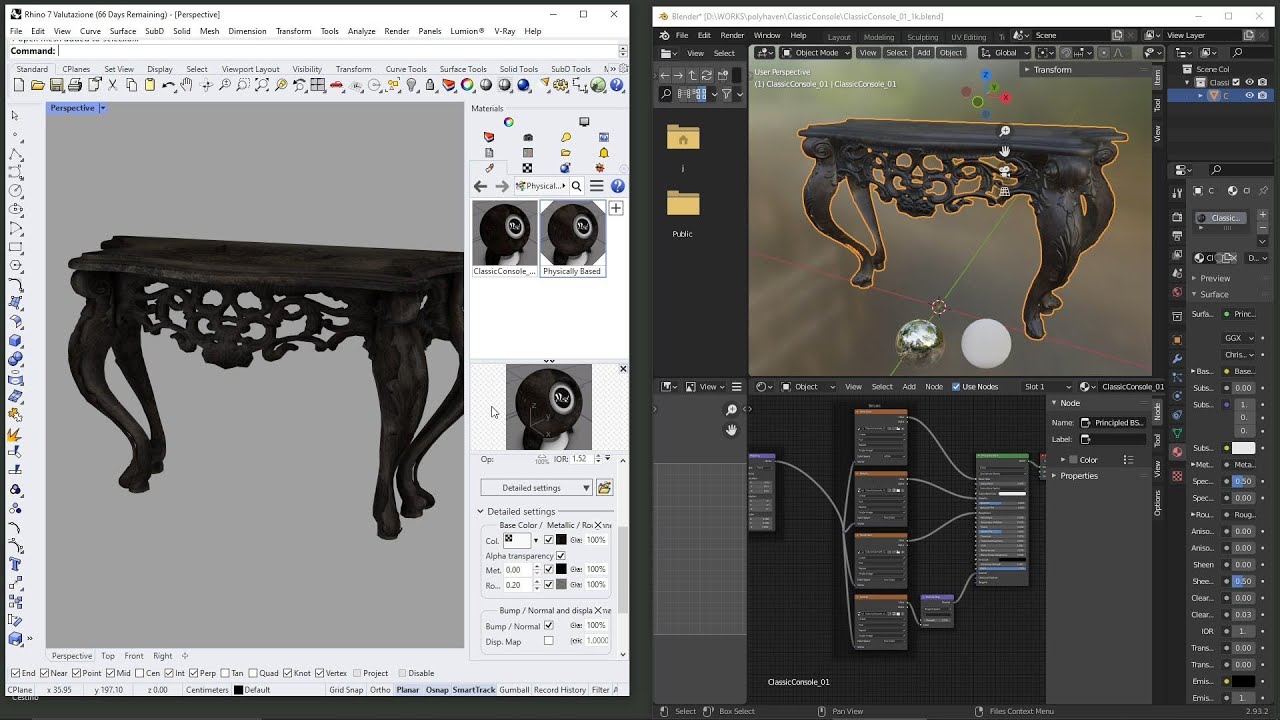1280x720 pixels.
Task: Click the Top viewport tab in Rhino
Action: click(x=108, y=656)
